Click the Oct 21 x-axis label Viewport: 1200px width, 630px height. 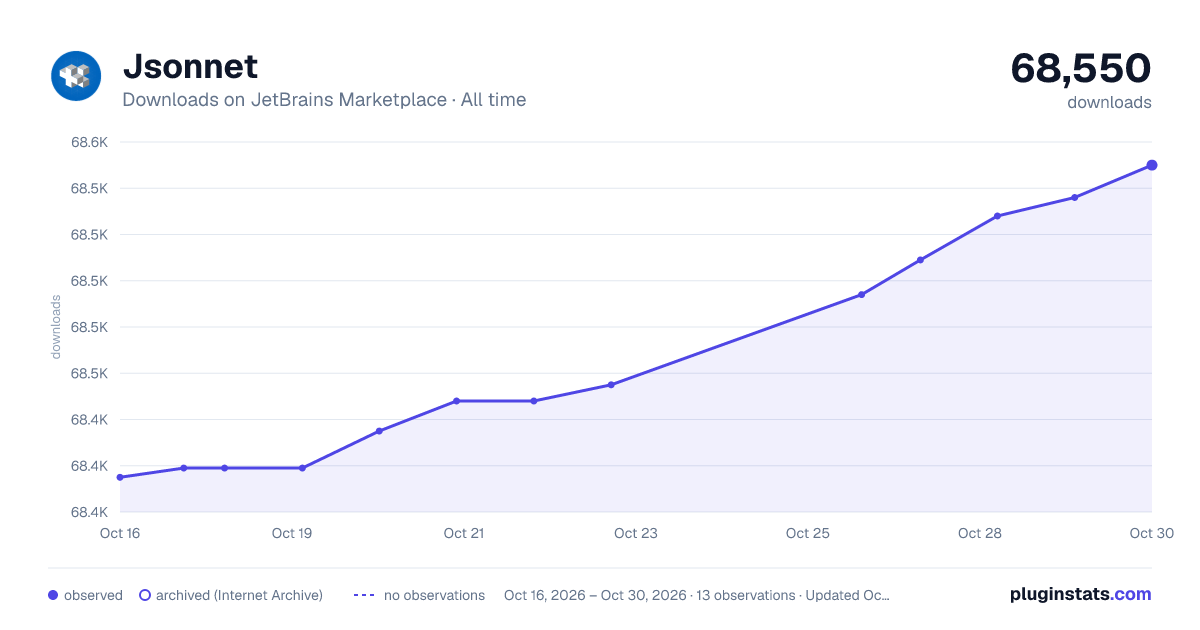[x=464, y=533]
